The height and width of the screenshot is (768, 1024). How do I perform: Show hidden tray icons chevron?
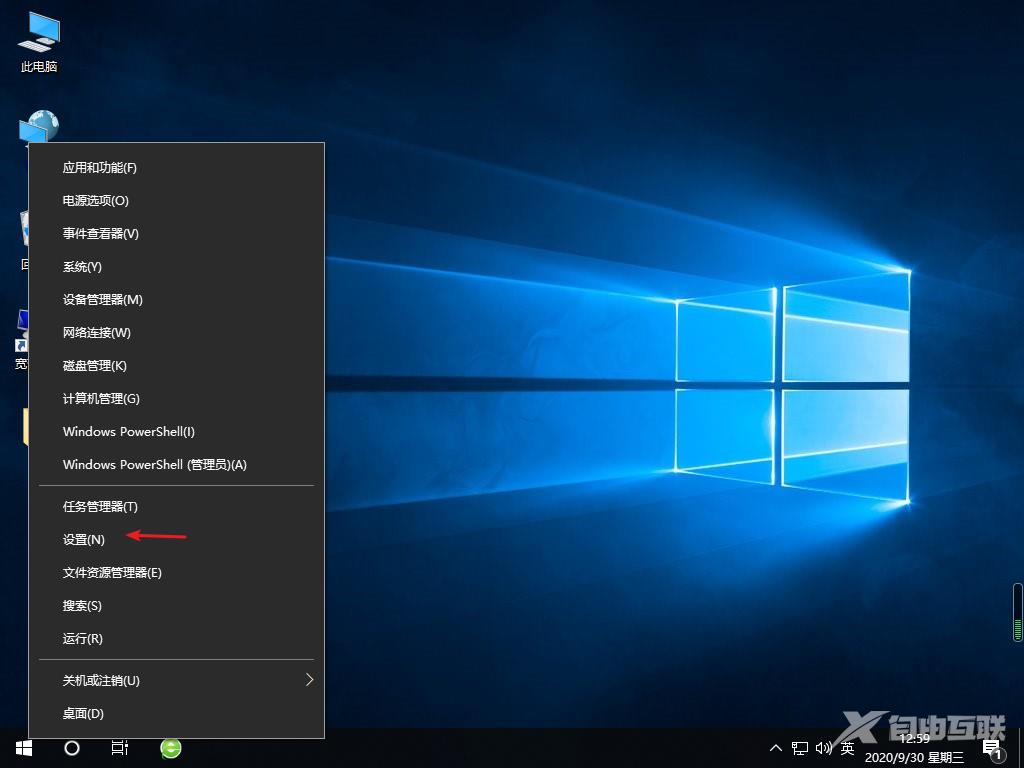[776, 748]
